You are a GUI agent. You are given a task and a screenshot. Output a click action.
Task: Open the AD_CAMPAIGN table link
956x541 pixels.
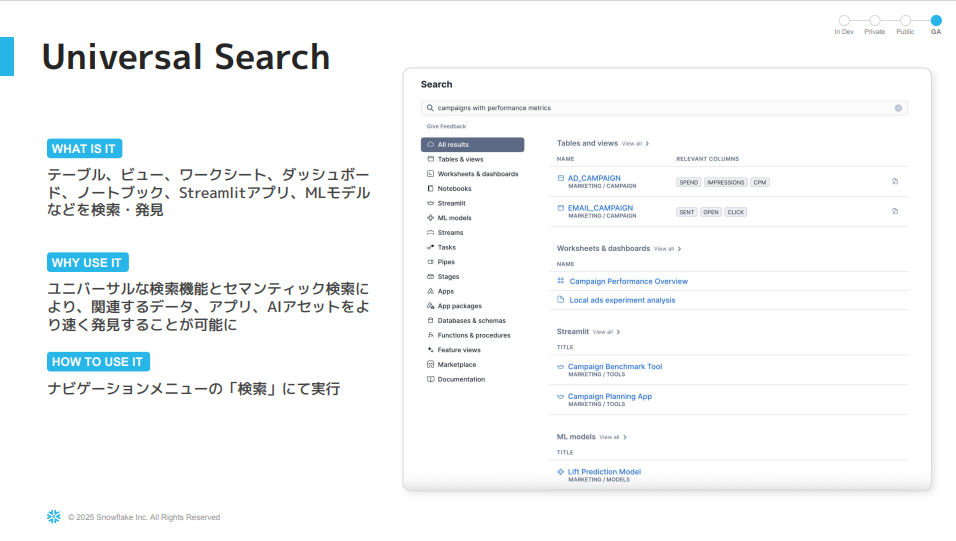click(x=594, y=178)
